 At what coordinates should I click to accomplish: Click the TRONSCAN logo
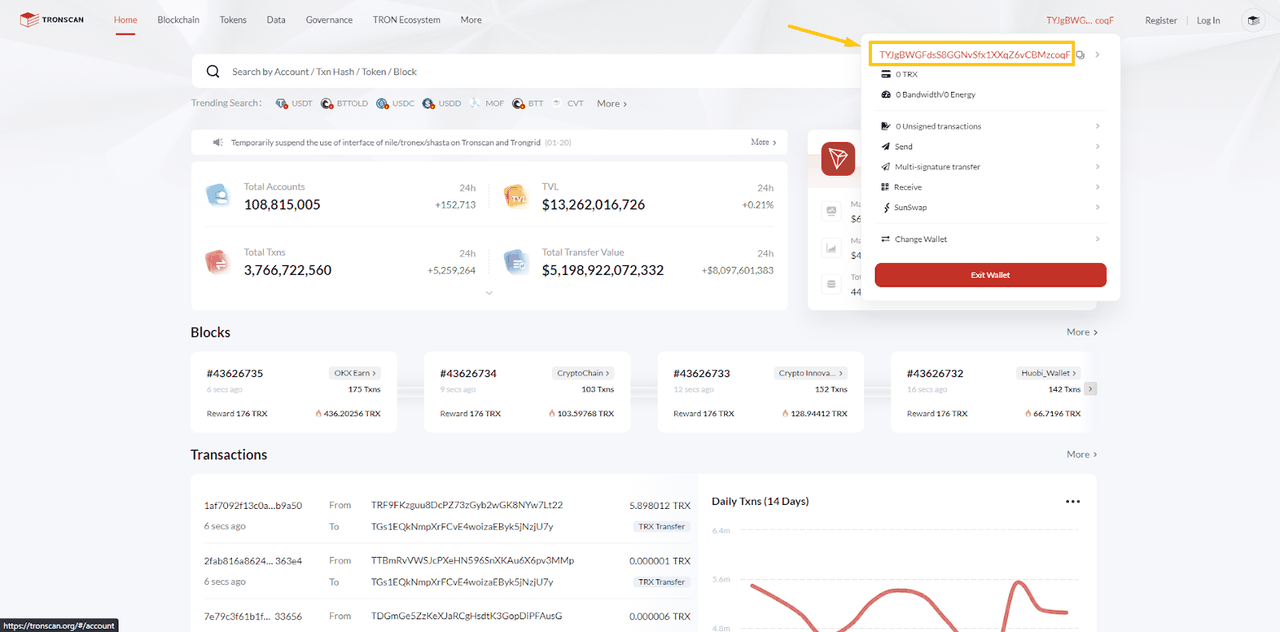point(51,19)
